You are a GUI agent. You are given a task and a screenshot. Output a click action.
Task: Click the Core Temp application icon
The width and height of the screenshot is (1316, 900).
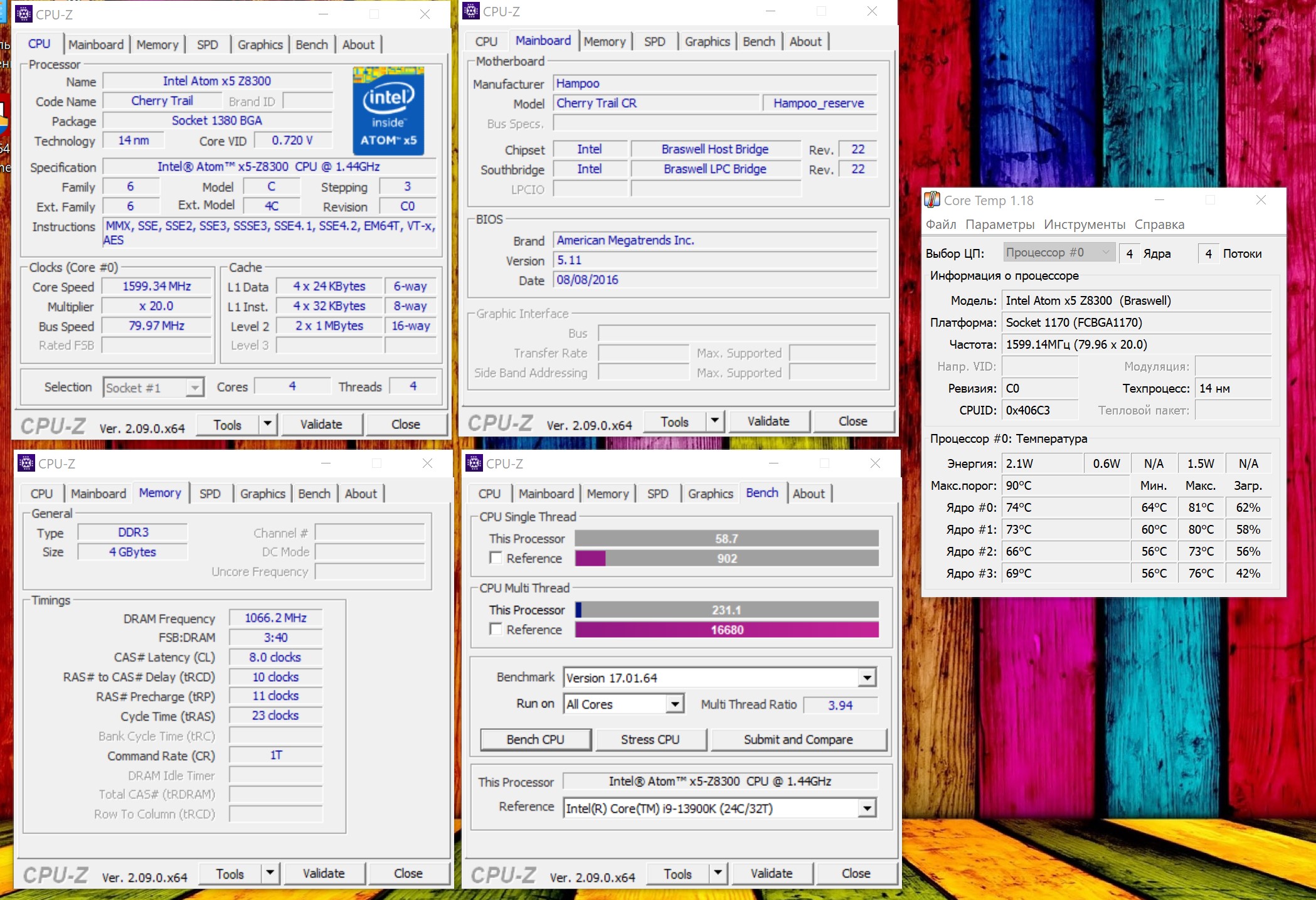click(x=932, y=200)
